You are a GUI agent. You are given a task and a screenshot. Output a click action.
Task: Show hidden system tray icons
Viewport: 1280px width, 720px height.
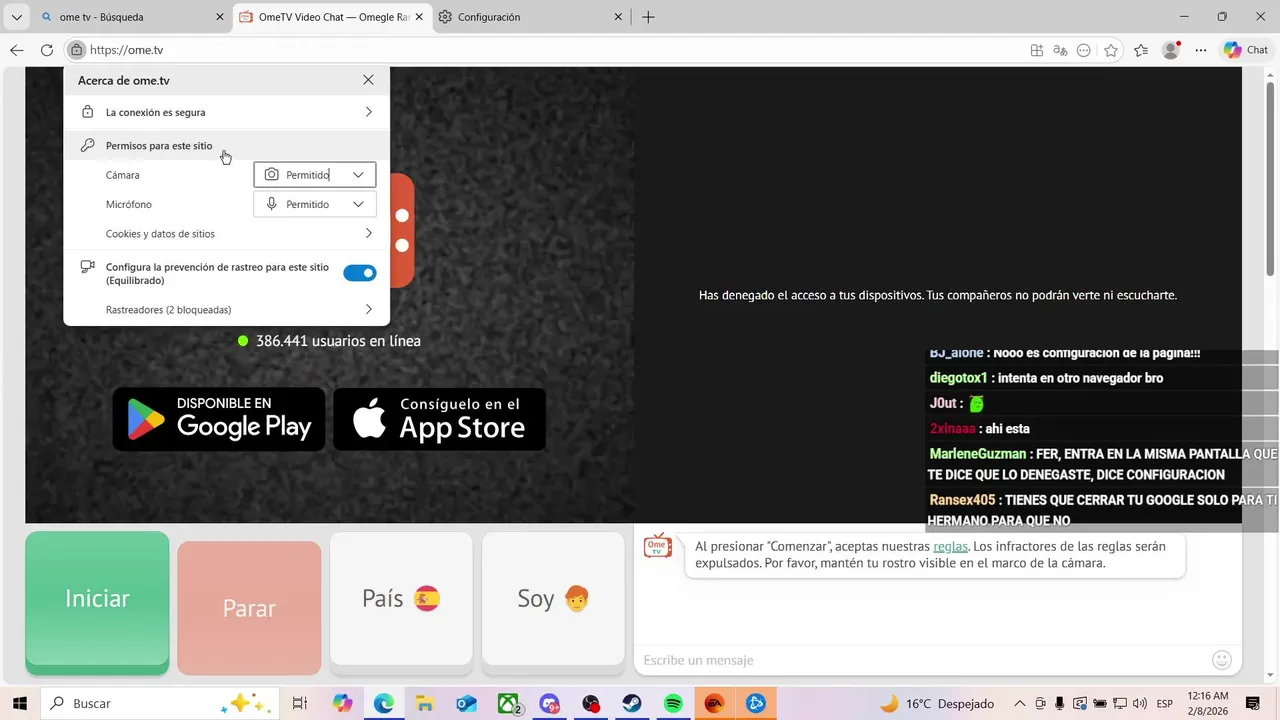coord(1019,704)
